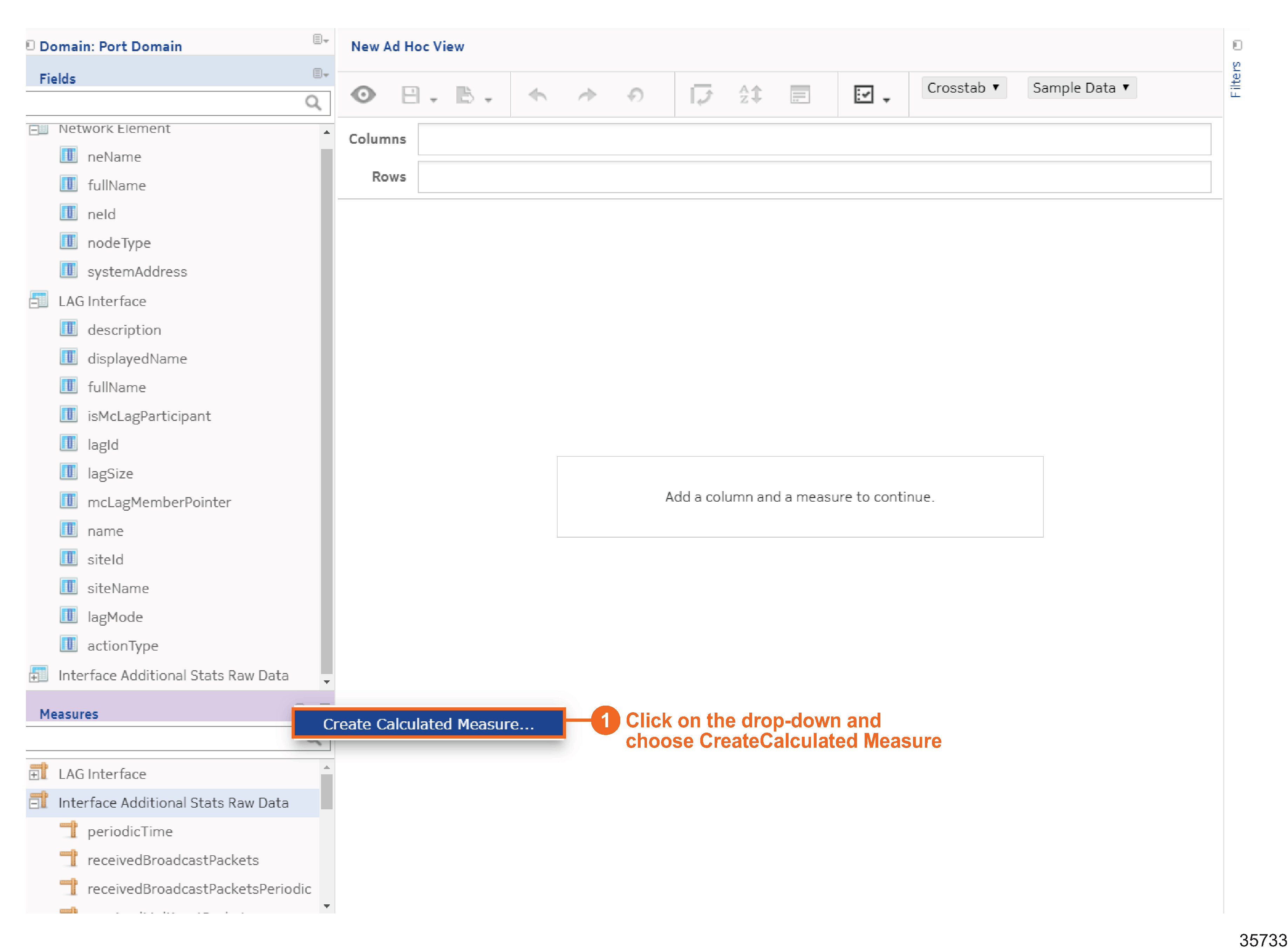The height and width of the screenshot is (952, 1288).
Task: Click the Redo arrow icon
Action: tap(587, 95)
